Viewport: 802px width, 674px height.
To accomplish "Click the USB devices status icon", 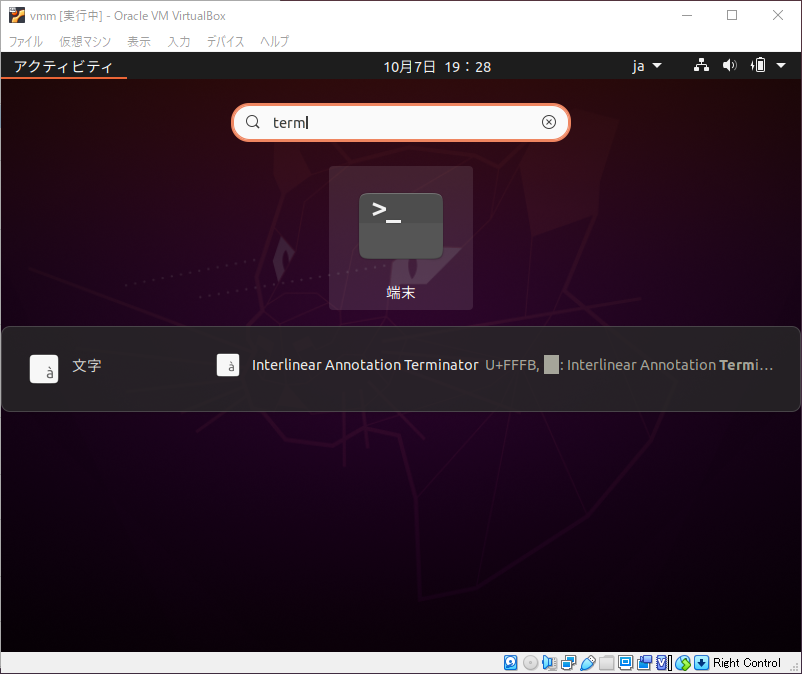I will click(588, 663).
